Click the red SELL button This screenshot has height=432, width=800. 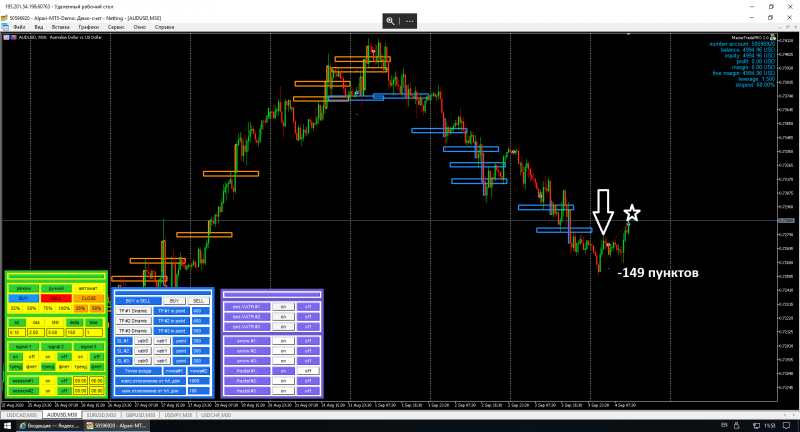click(x=56, y=298)
